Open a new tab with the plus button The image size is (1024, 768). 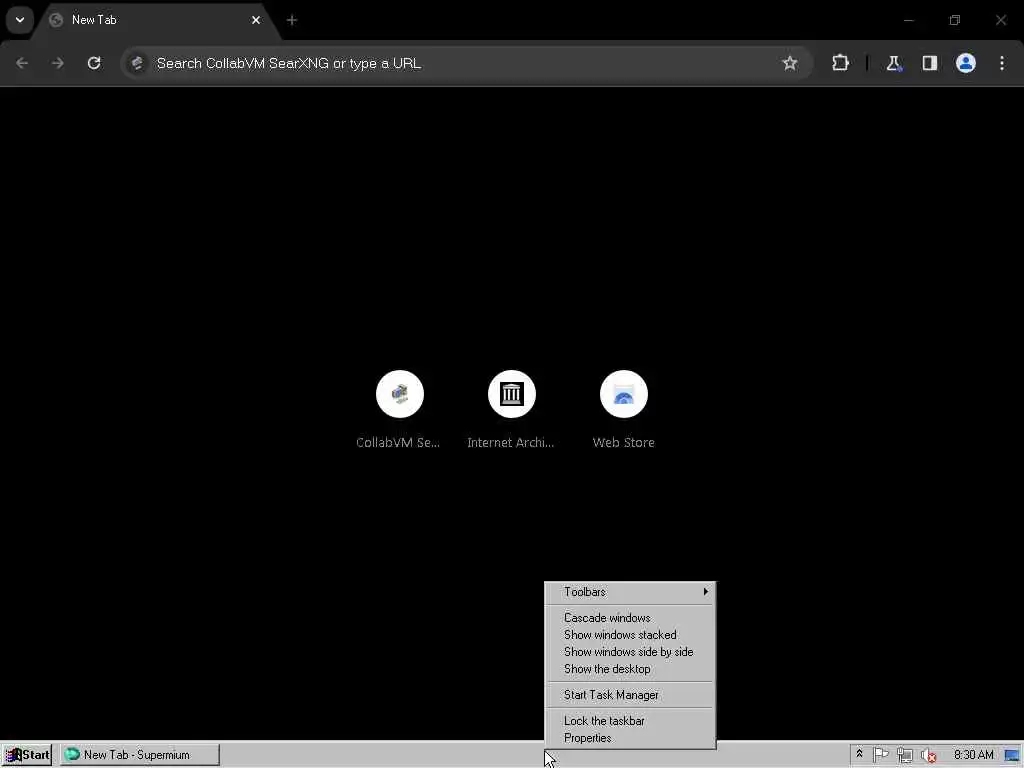[x=292, y=20]
